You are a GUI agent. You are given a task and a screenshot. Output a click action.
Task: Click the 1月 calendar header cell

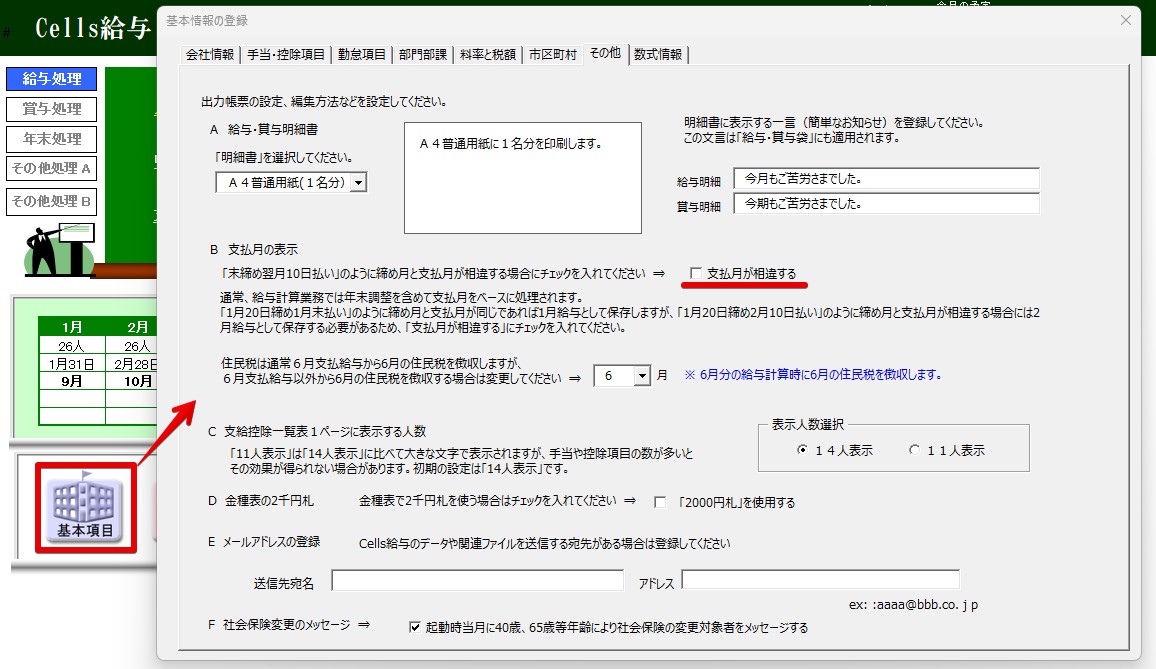[72, 327]
